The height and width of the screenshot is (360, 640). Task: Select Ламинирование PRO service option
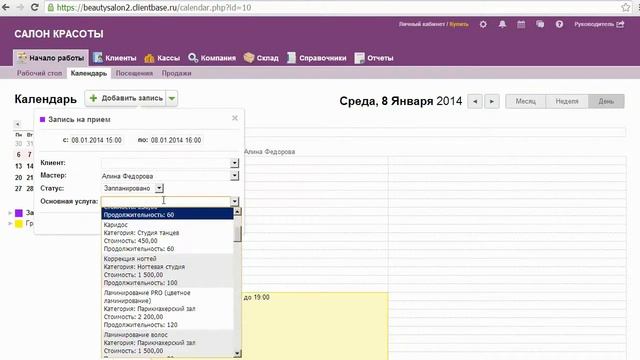167,309
